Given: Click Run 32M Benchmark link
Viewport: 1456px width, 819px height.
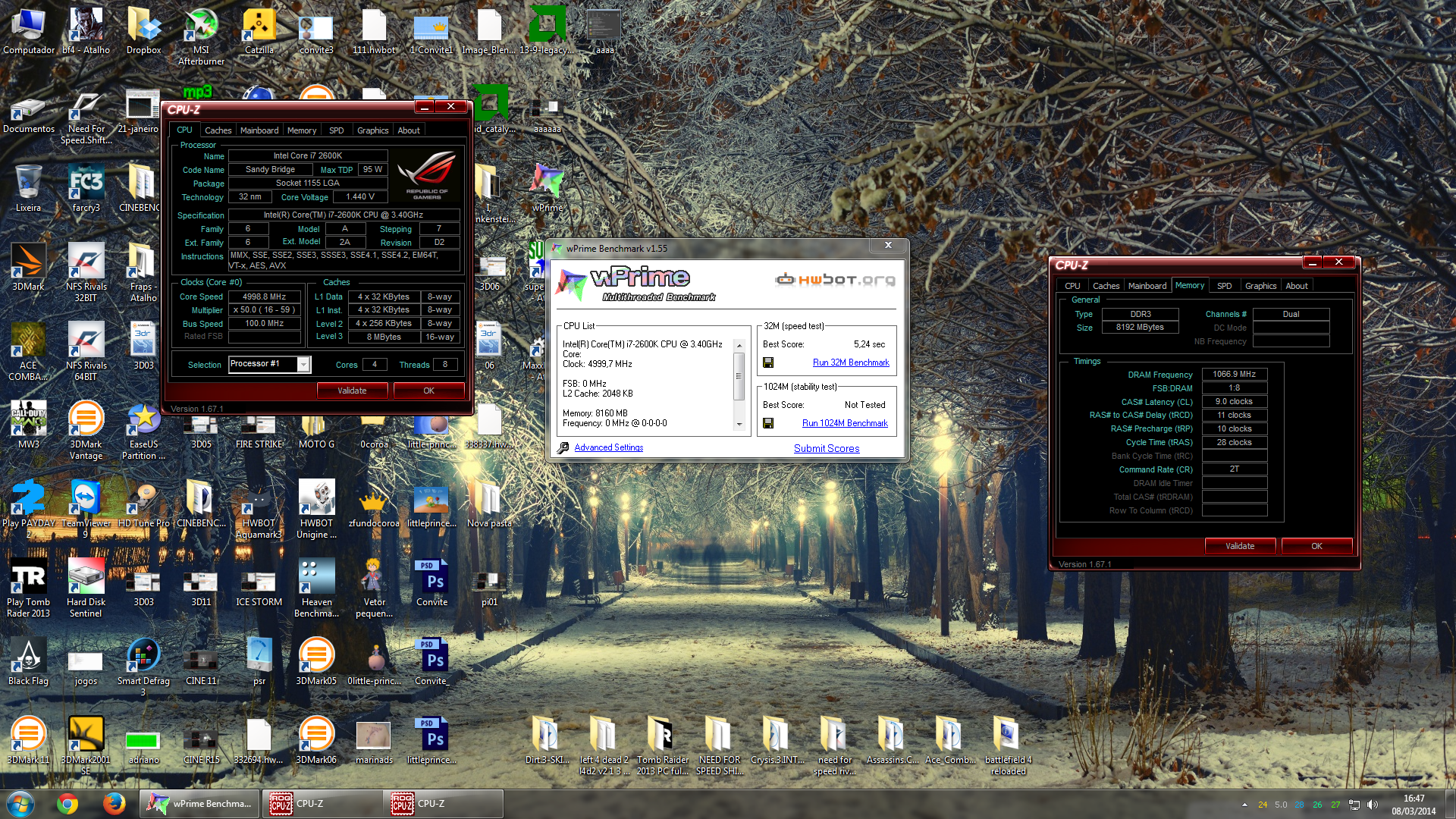Looking at the screenshot, I should pos(851,362).
